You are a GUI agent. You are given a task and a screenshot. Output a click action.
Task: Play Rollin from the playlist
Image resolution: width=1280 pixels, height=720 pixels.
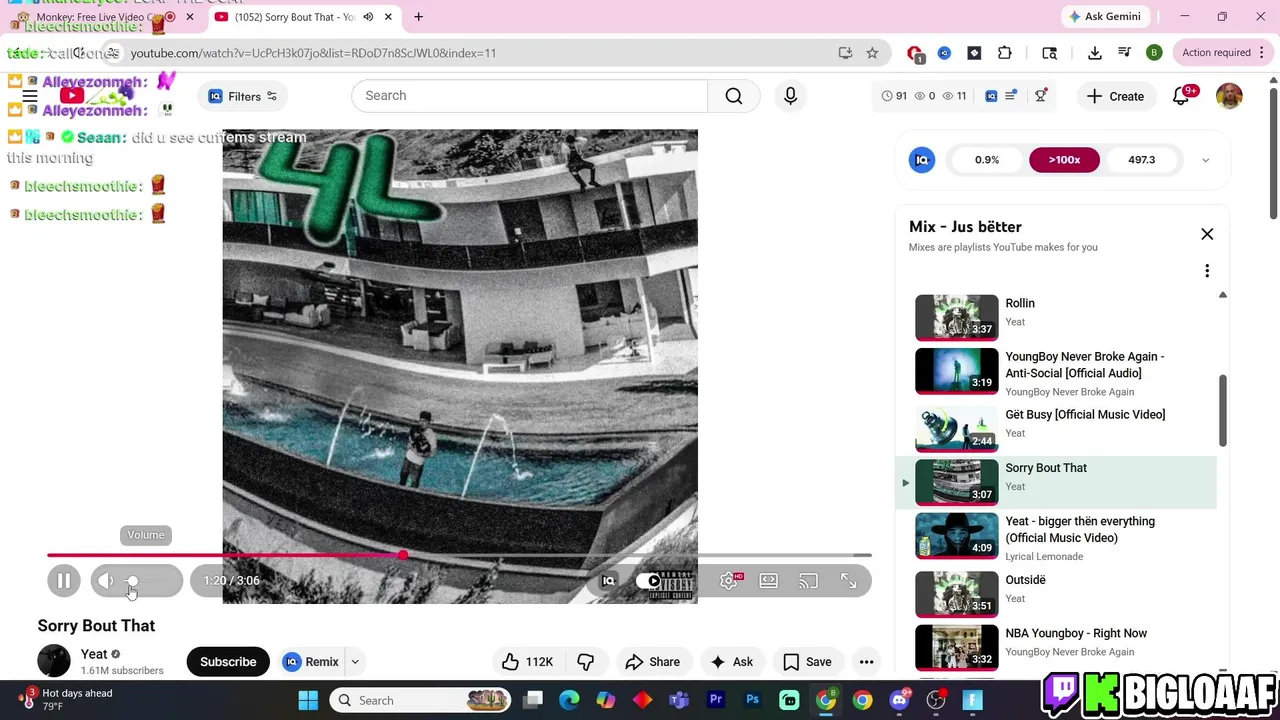pos(1056,316)
